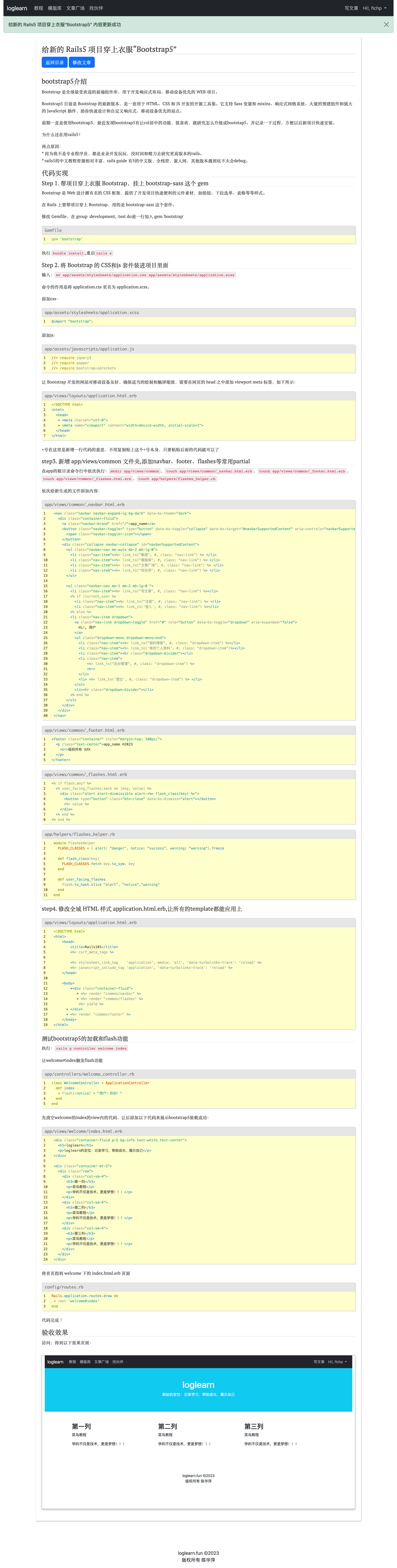Expand the Hi!, flchp user dropdown
Viewport: 397px width, 1568px height.
click(x=374, y=8)
